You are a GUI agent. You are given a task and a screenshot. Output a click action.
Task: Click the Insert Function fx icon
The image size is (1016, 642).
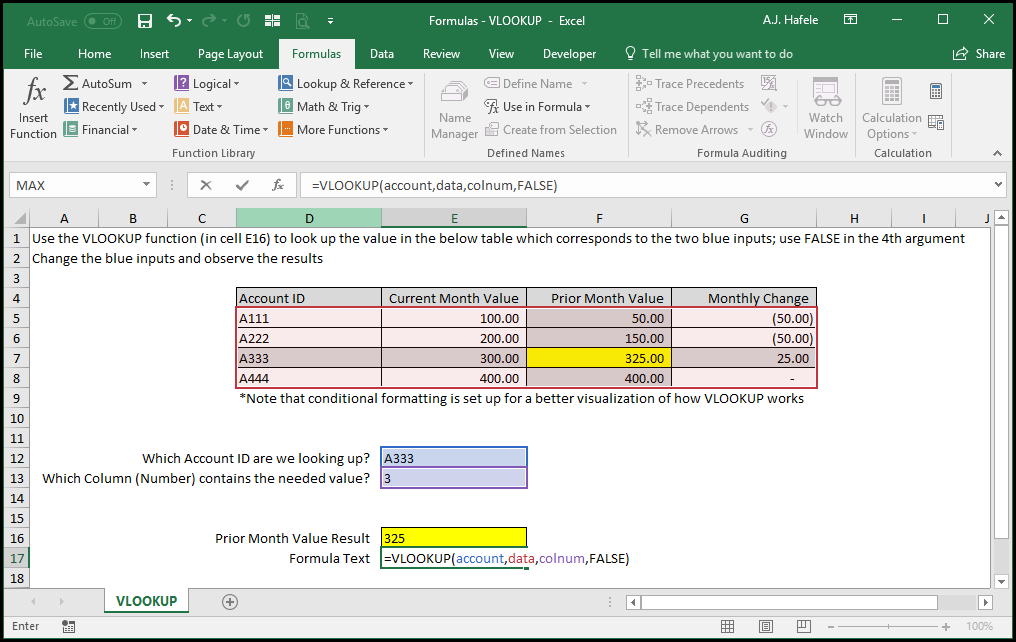(x=34, y=91)
